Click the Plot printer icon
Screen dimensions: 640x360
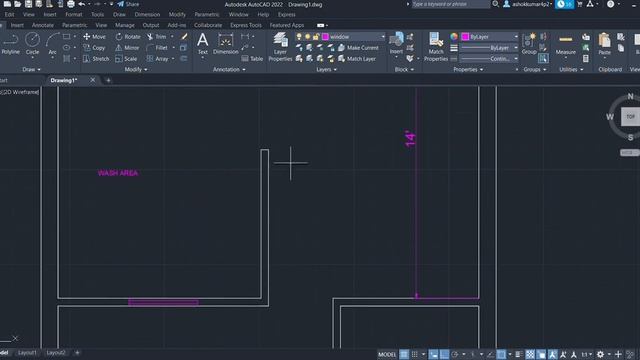click(x=71, y=4)
